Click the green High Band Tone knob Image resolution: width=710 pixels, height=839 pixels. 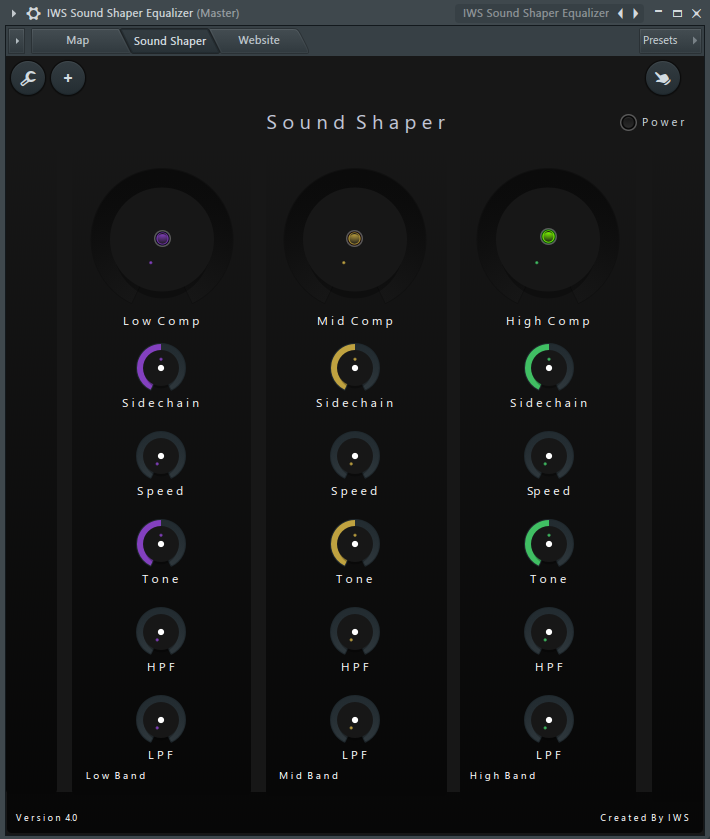coord(549,544)
